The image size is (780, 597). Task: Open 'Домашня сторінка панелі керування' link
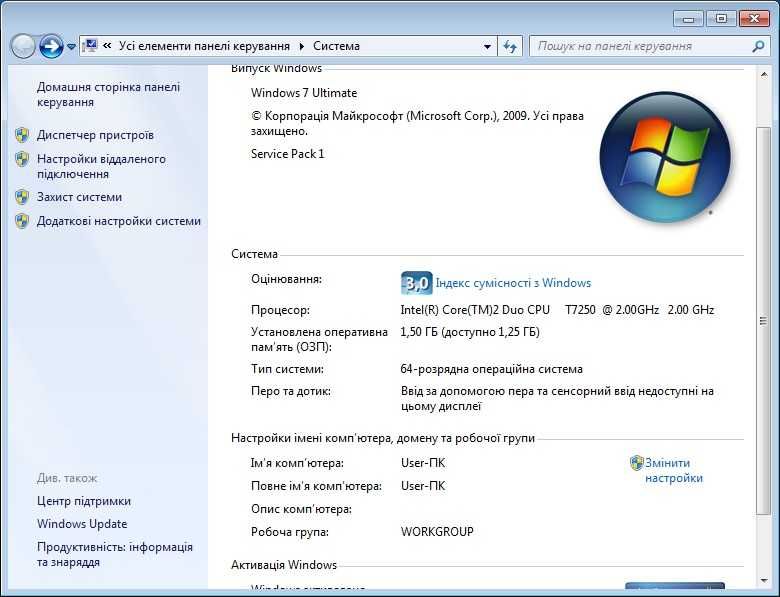(x=108, y=95)
